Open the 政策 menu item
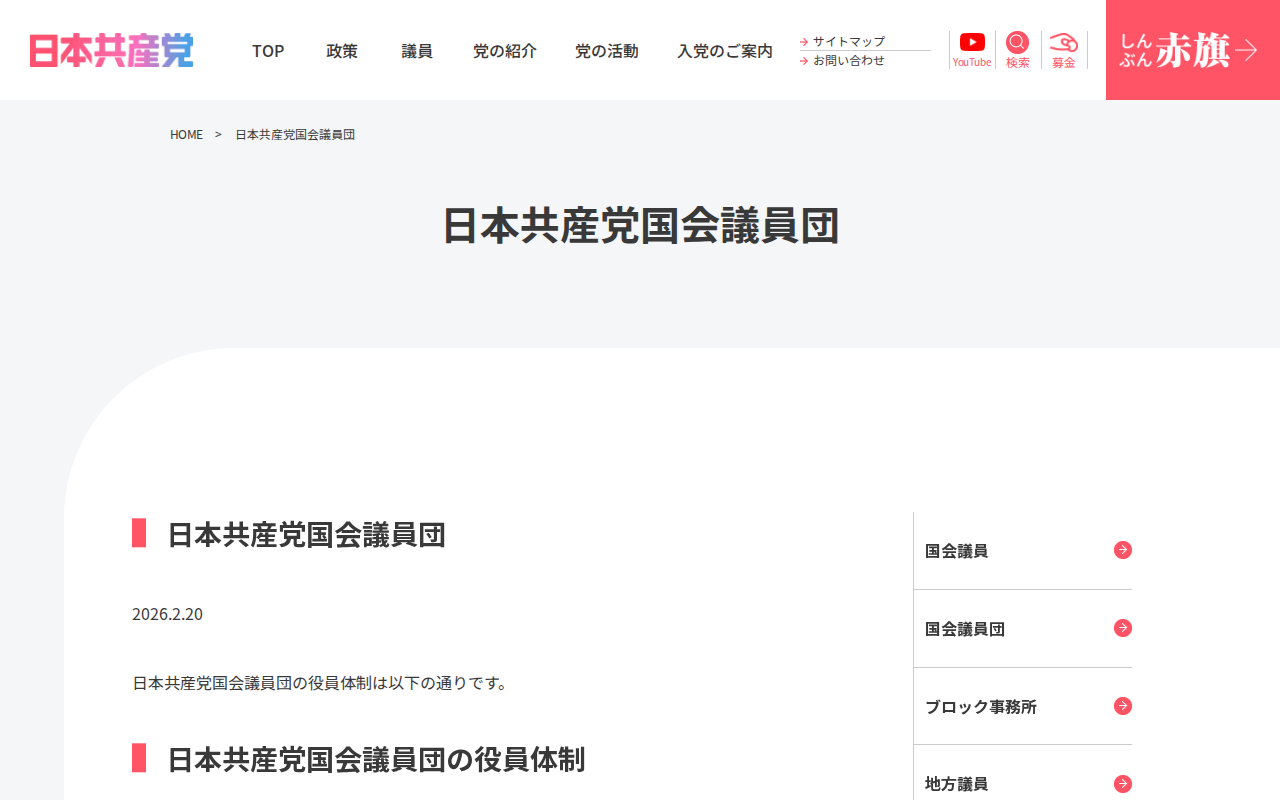1280x800 pixels. pos(342,50)
